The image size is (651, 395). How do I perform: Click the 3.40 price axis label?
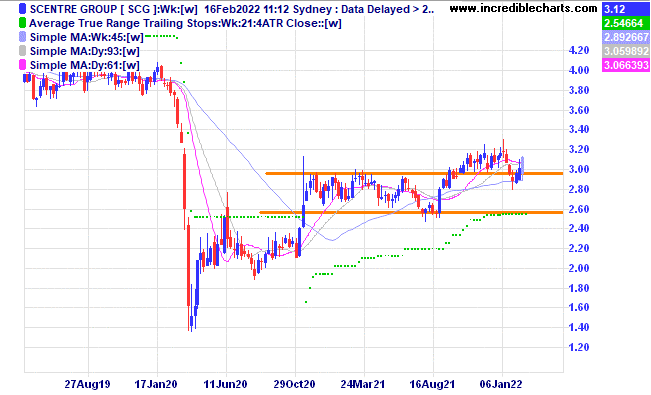pyautogui.click(x=579, y=130)
